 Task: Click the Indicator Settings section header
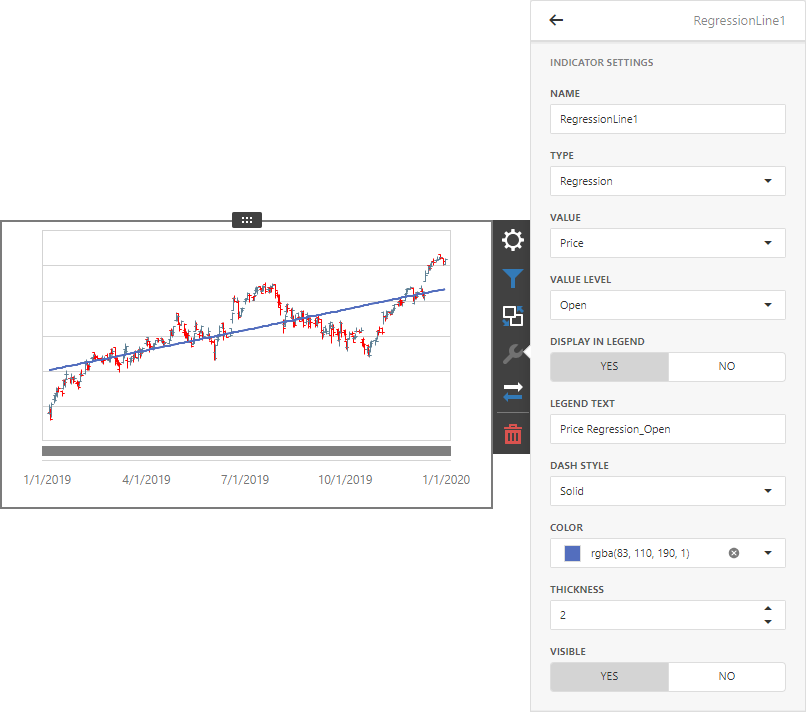[x=601, y=62]
